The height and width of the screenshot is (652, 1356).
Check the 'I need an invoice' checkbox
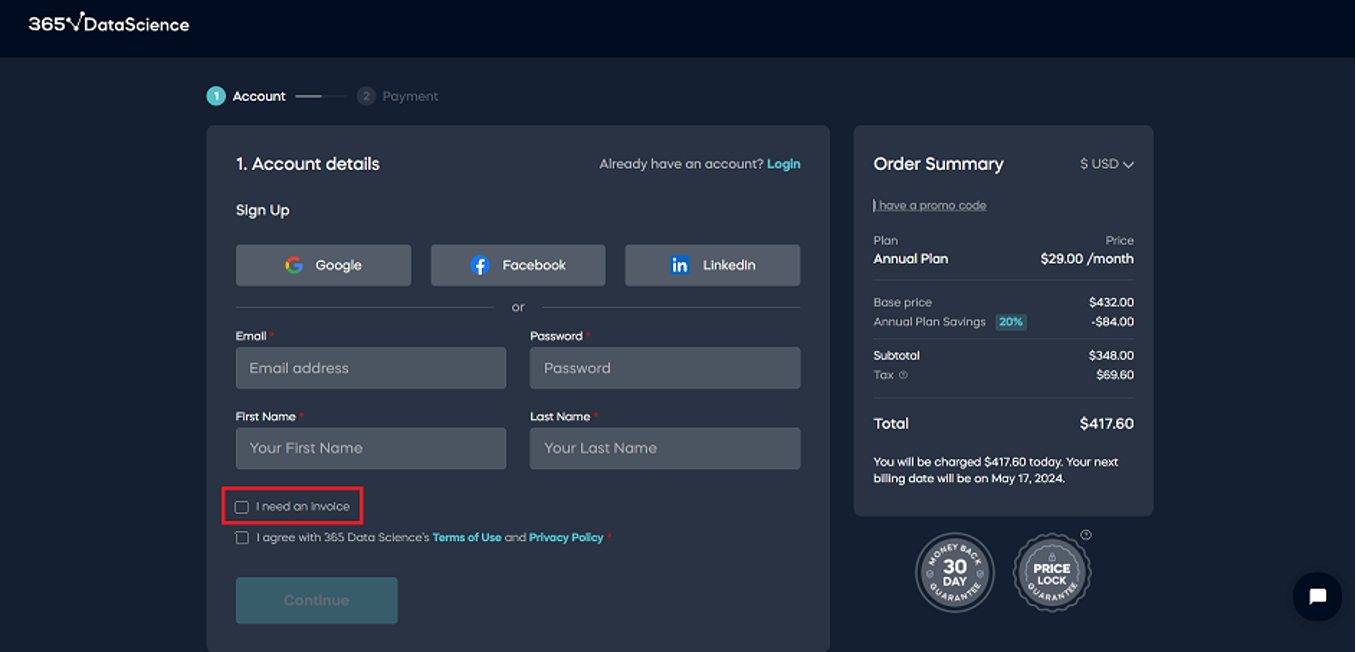click(242, 507)
